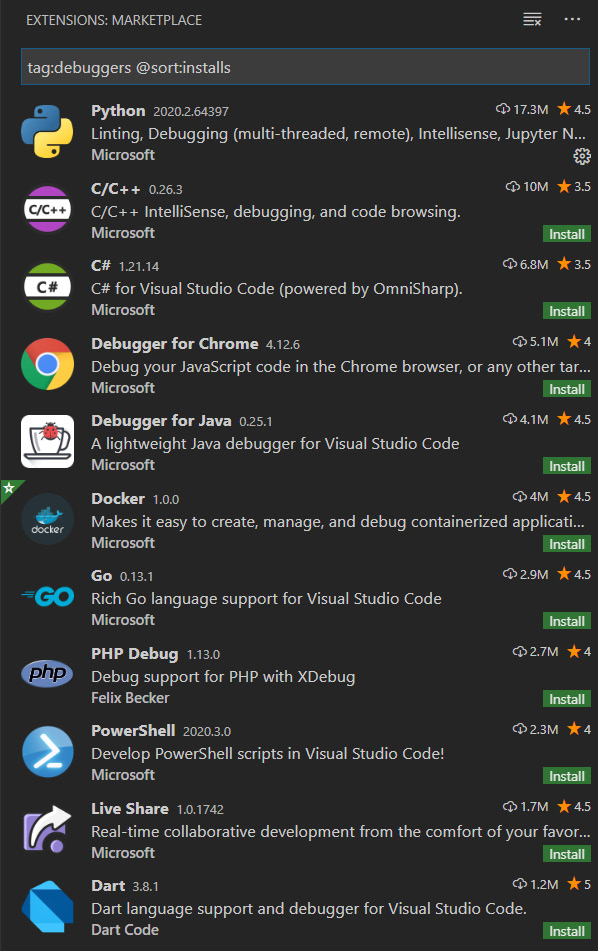Install the C/C++ extension
Screen dimensions: 598x951
[567, 233]
